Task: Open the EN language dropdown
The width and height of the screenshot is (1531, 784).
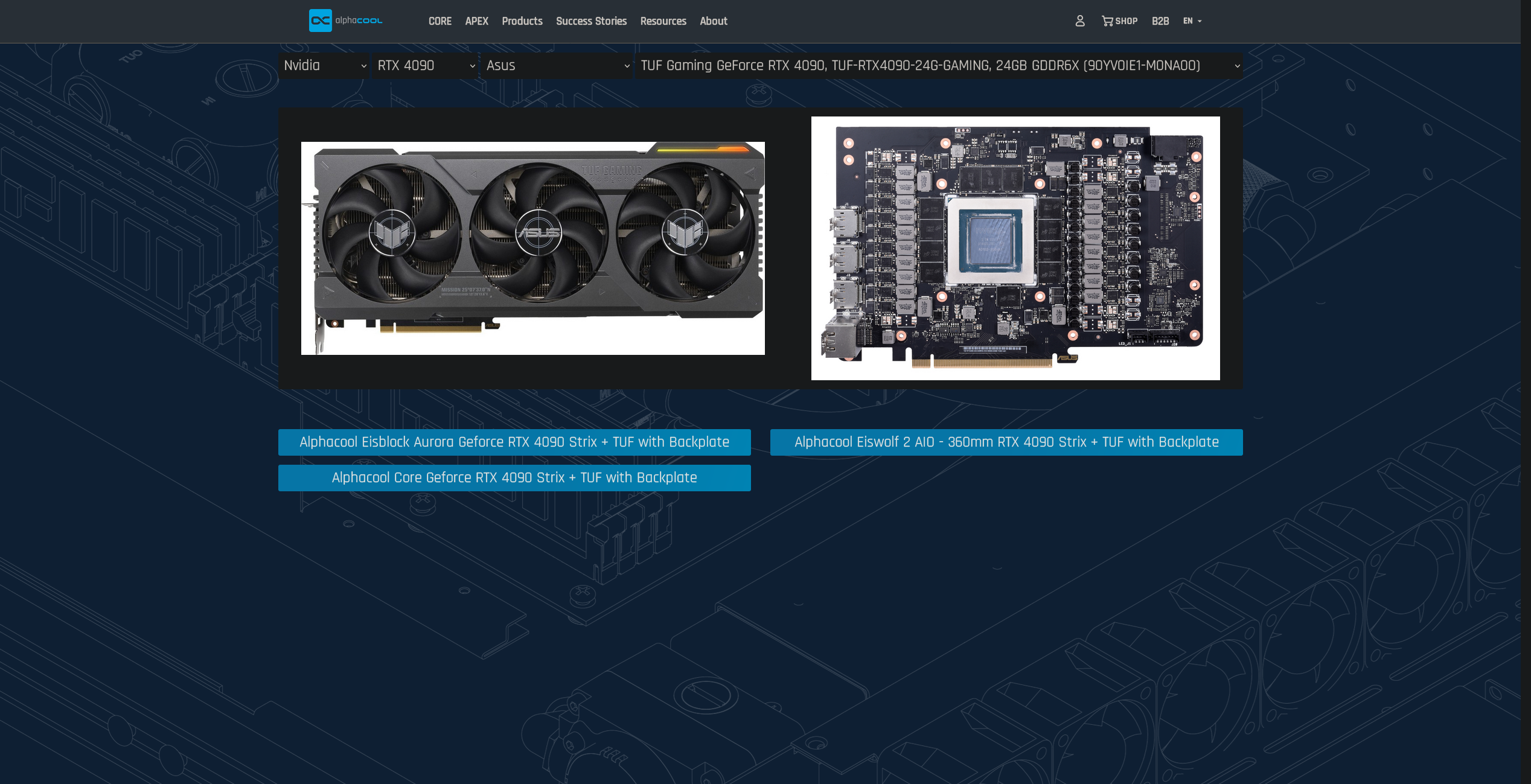Action: (1191, 21)
